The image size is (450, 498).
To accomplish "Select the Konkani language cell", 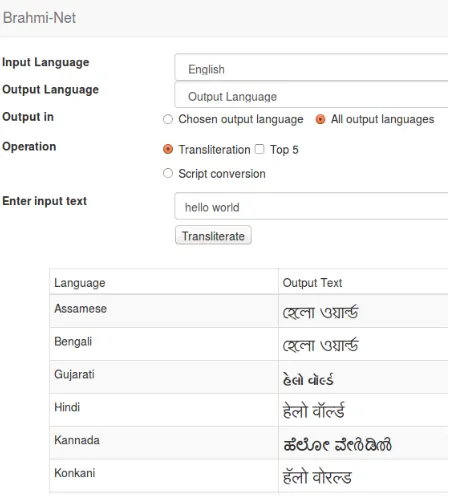I will [164, 476].
